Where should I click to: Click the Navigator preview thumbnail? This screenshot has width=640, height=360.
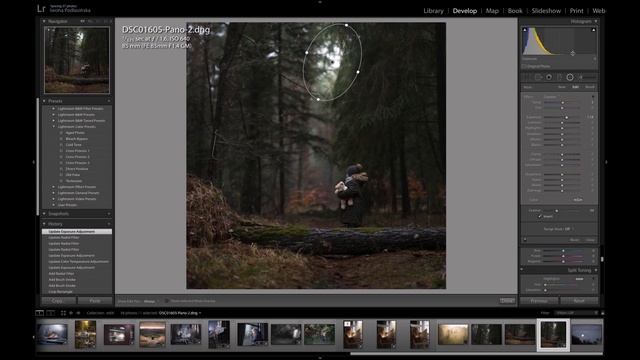click(x=77, y=60)
